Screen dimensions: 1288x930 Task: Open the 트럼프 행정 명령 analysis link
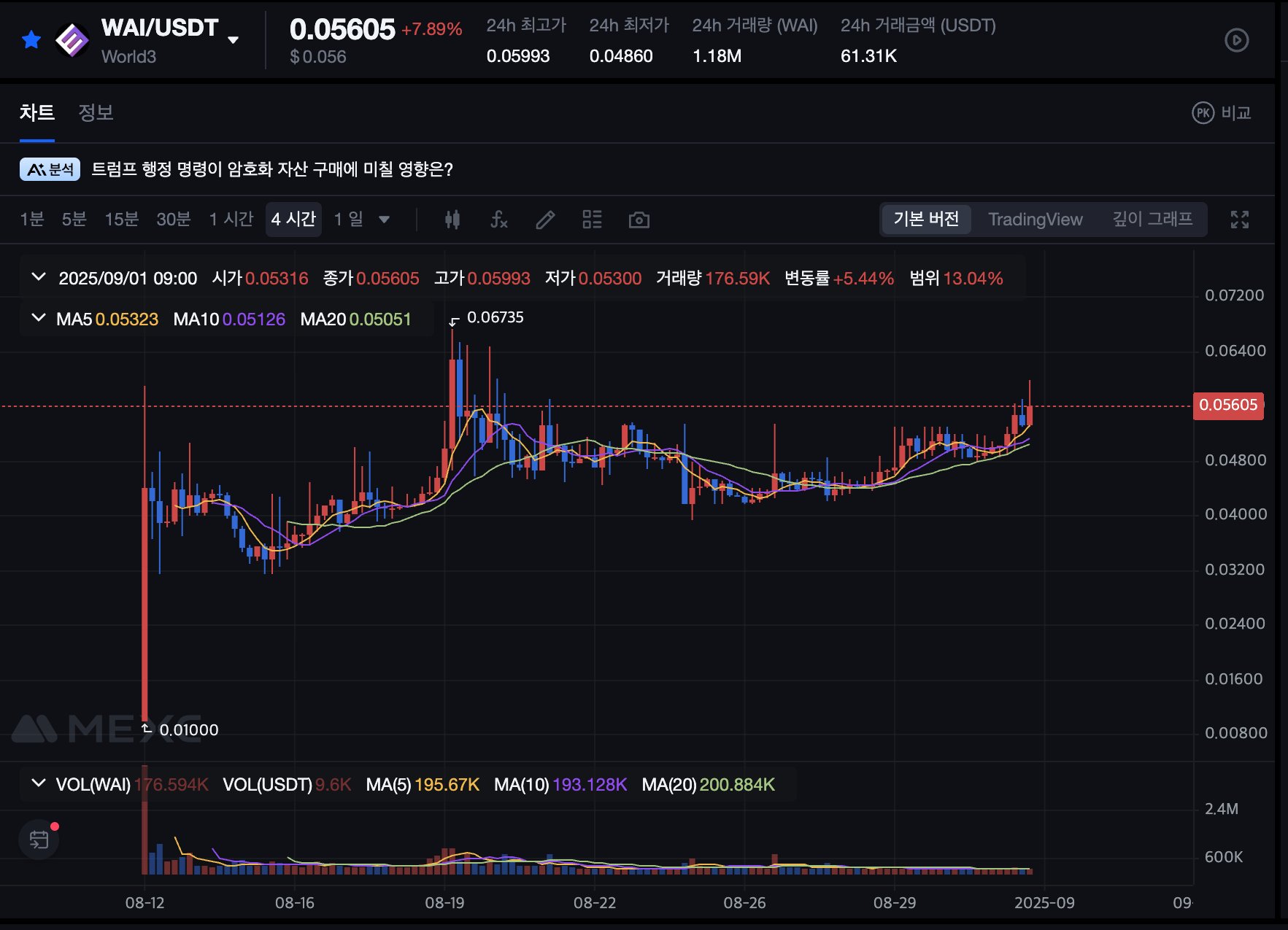[272, 169]
